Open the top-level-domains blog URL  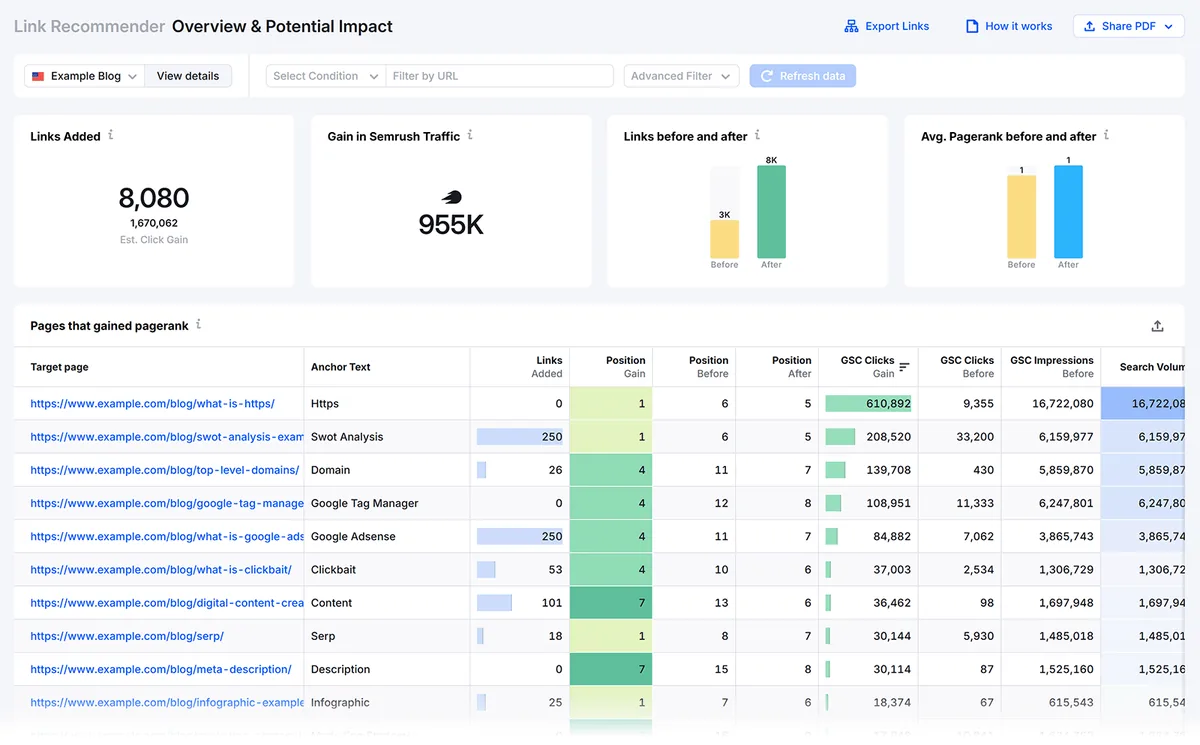point(165,470)
